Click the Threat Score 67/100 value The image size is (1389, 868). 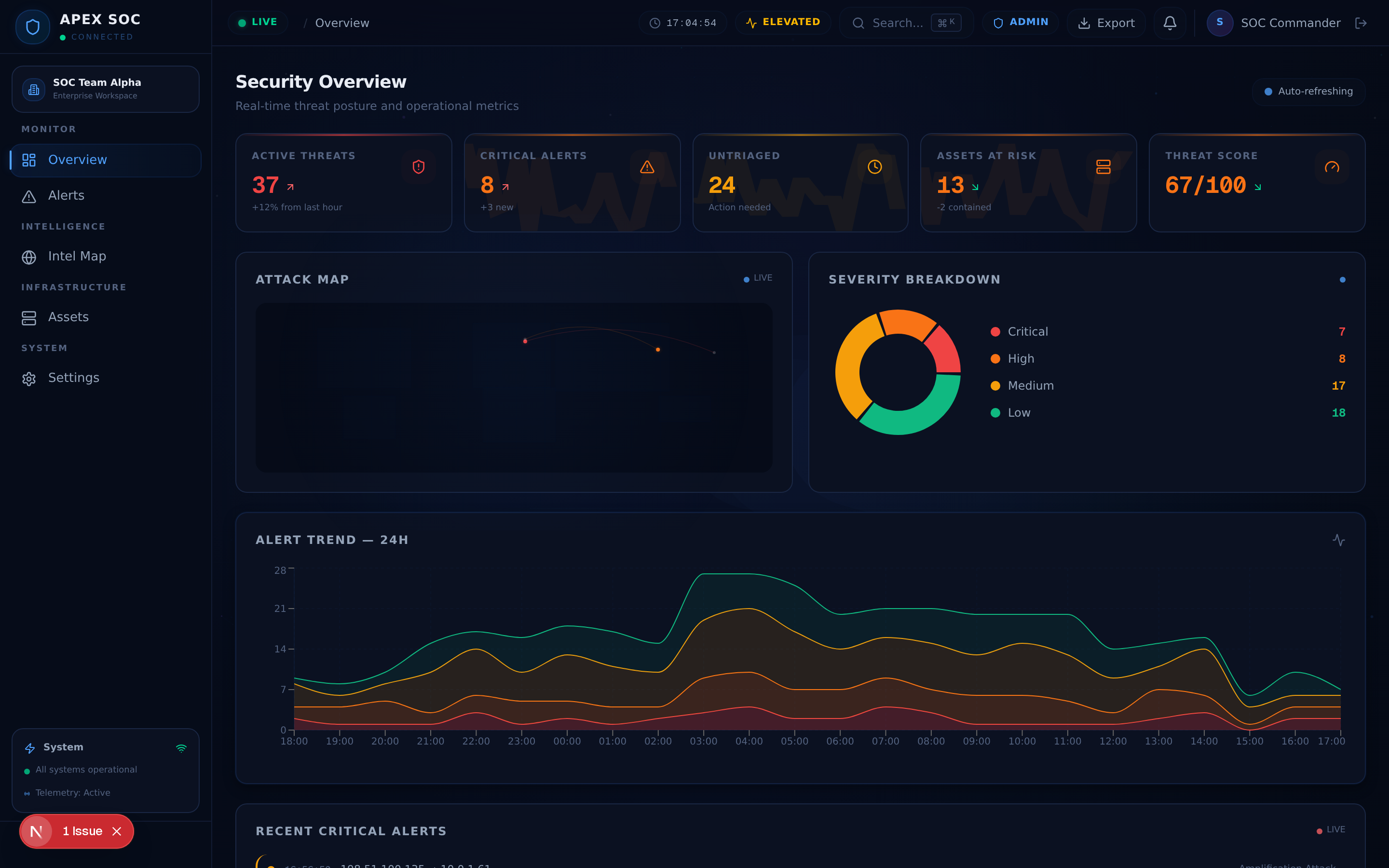pos(1205,185)
